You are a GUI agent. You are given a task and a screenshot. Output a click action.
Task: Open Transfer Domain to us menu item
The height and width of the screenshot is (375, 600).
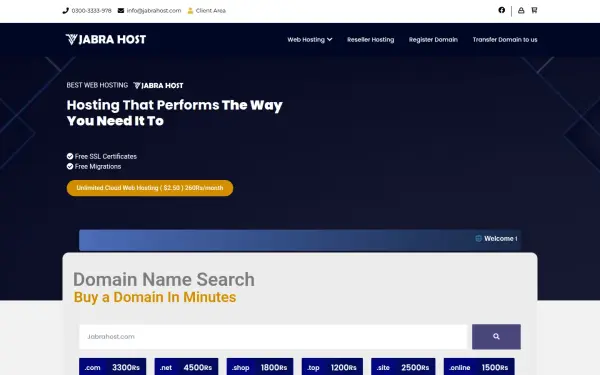coord(505,39)
